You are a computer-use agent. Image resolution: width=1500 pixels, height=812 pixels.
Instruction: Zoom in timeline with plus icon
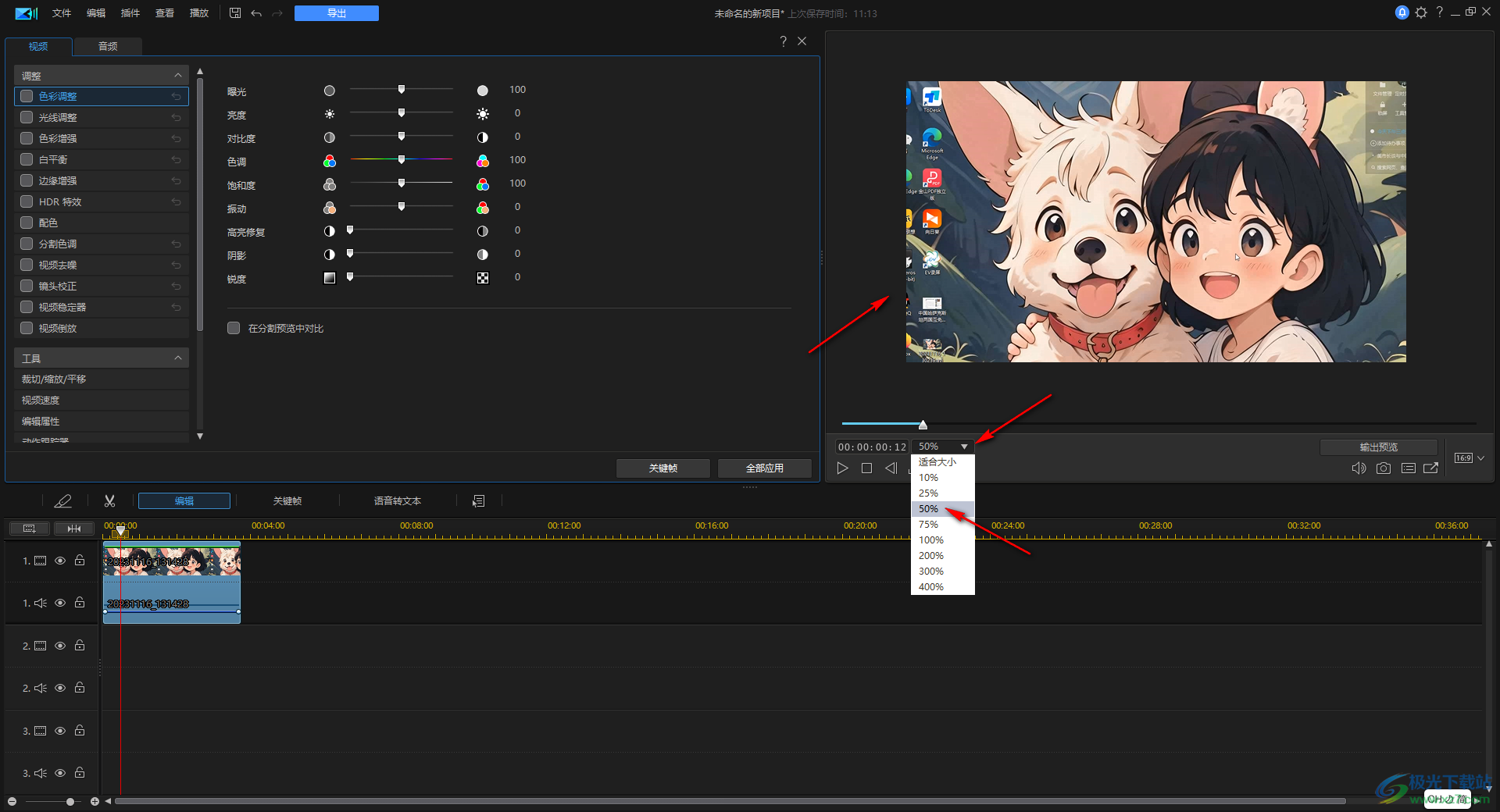(x=95, y=802)
